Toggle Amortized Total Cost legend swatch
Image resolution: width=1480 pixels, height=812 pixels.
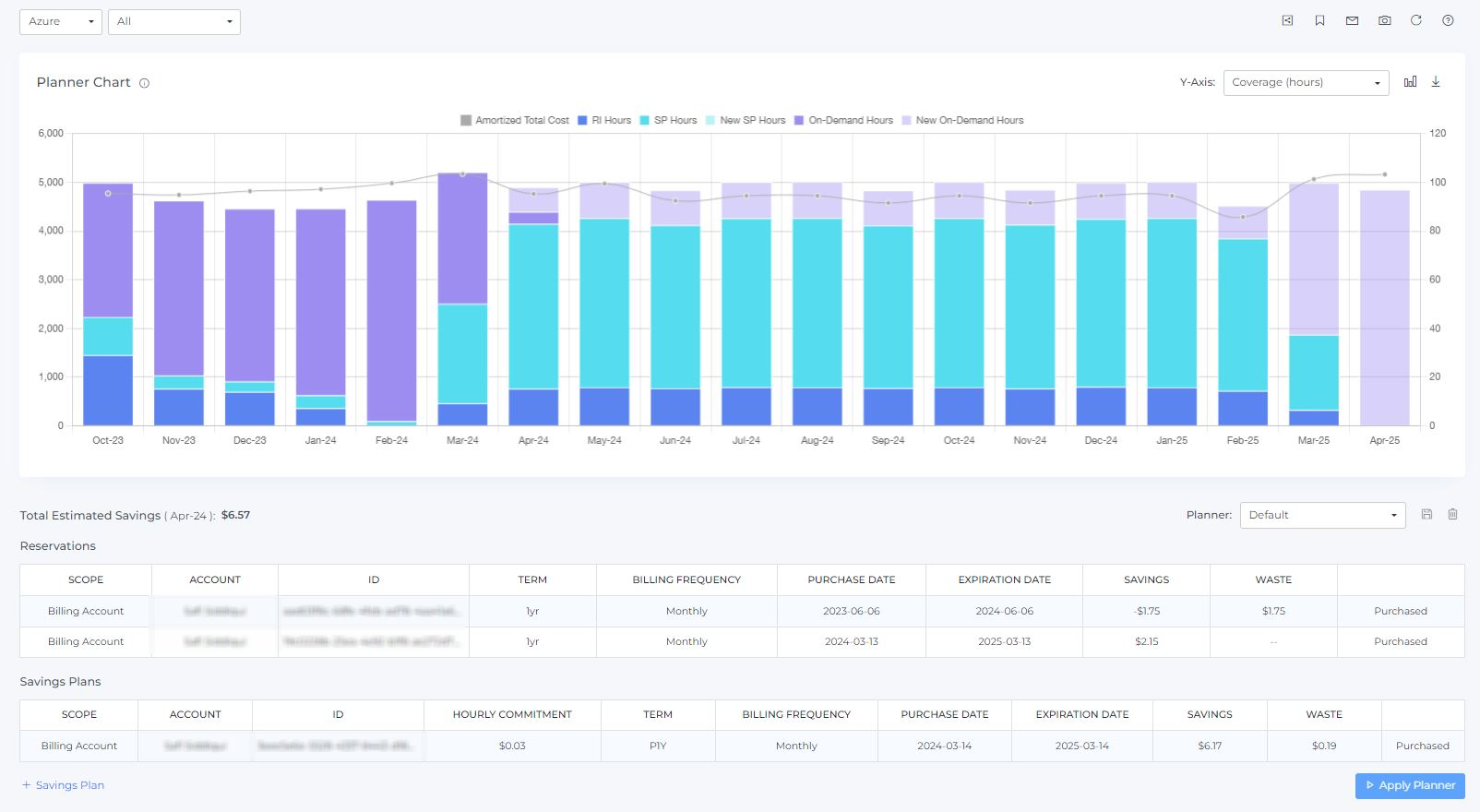click(x=466, y=120)
